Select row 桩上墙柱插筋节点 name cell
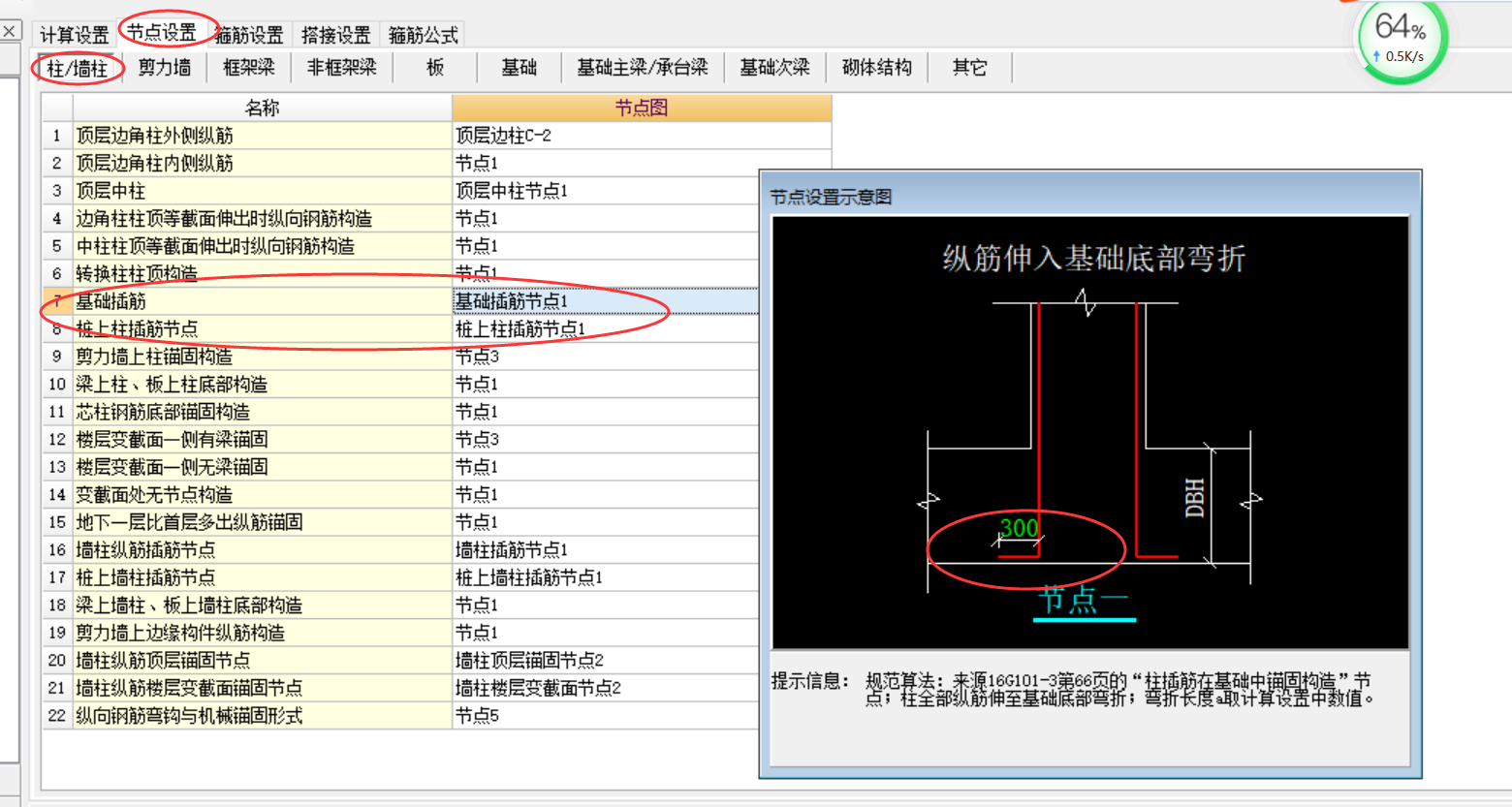Screen dimensions: 1512x807 point(262,577)
